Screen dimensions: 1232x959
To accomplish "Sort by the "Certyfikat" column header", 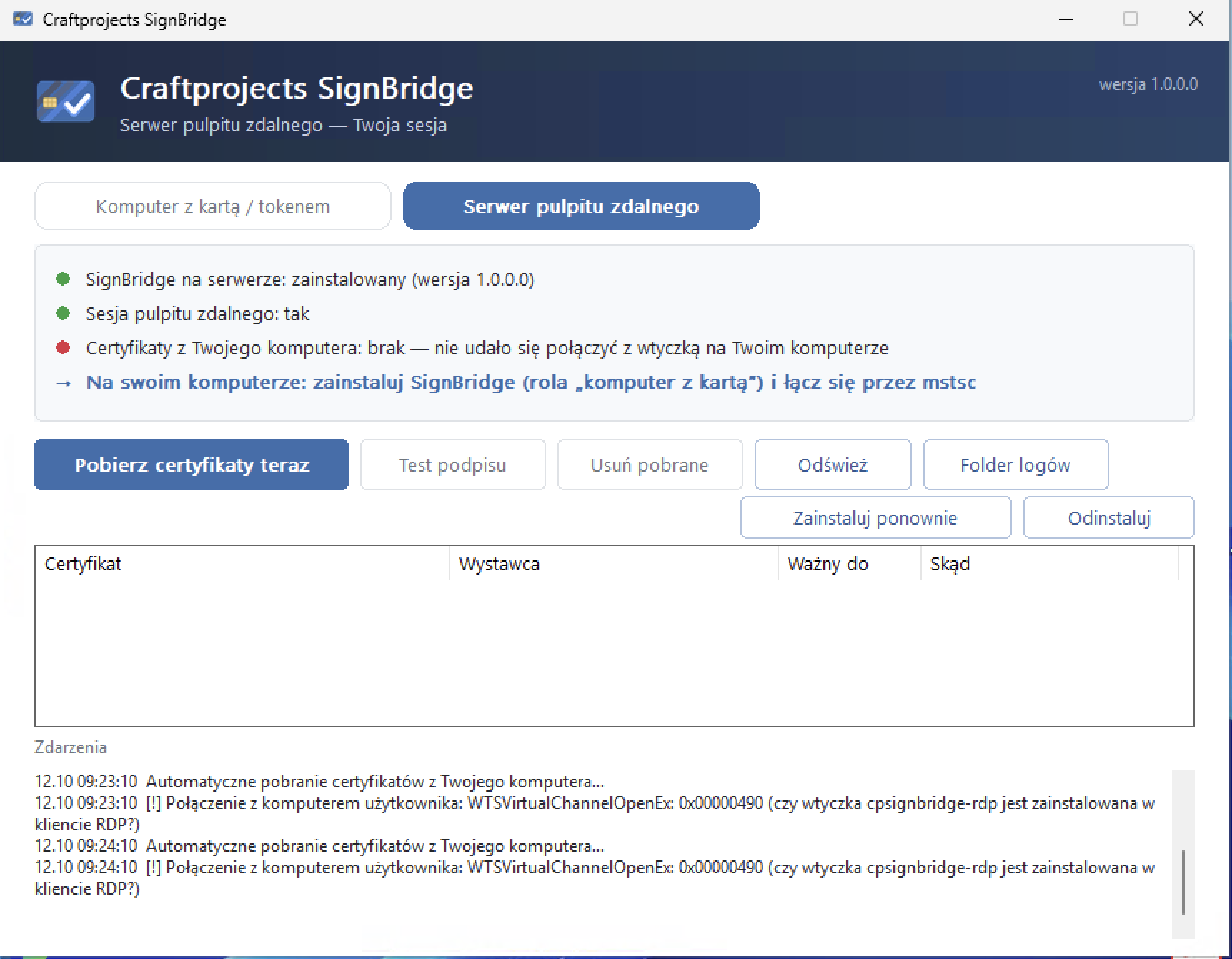I will click(242, 564).
